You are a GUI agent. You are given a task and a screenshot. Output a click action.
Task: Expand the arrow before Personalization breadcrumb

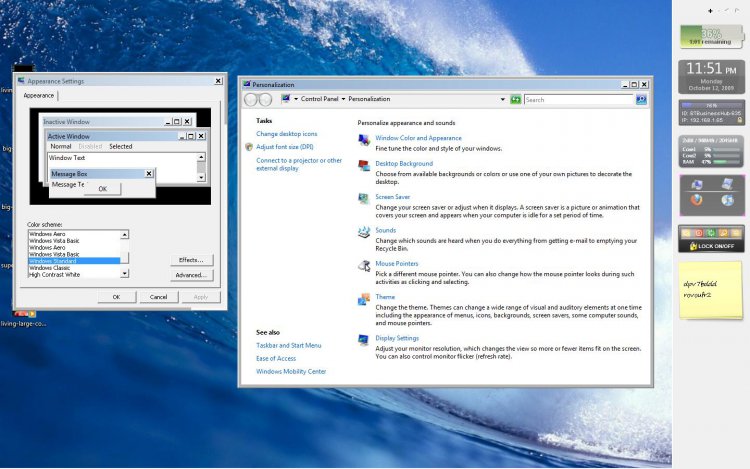343,99
